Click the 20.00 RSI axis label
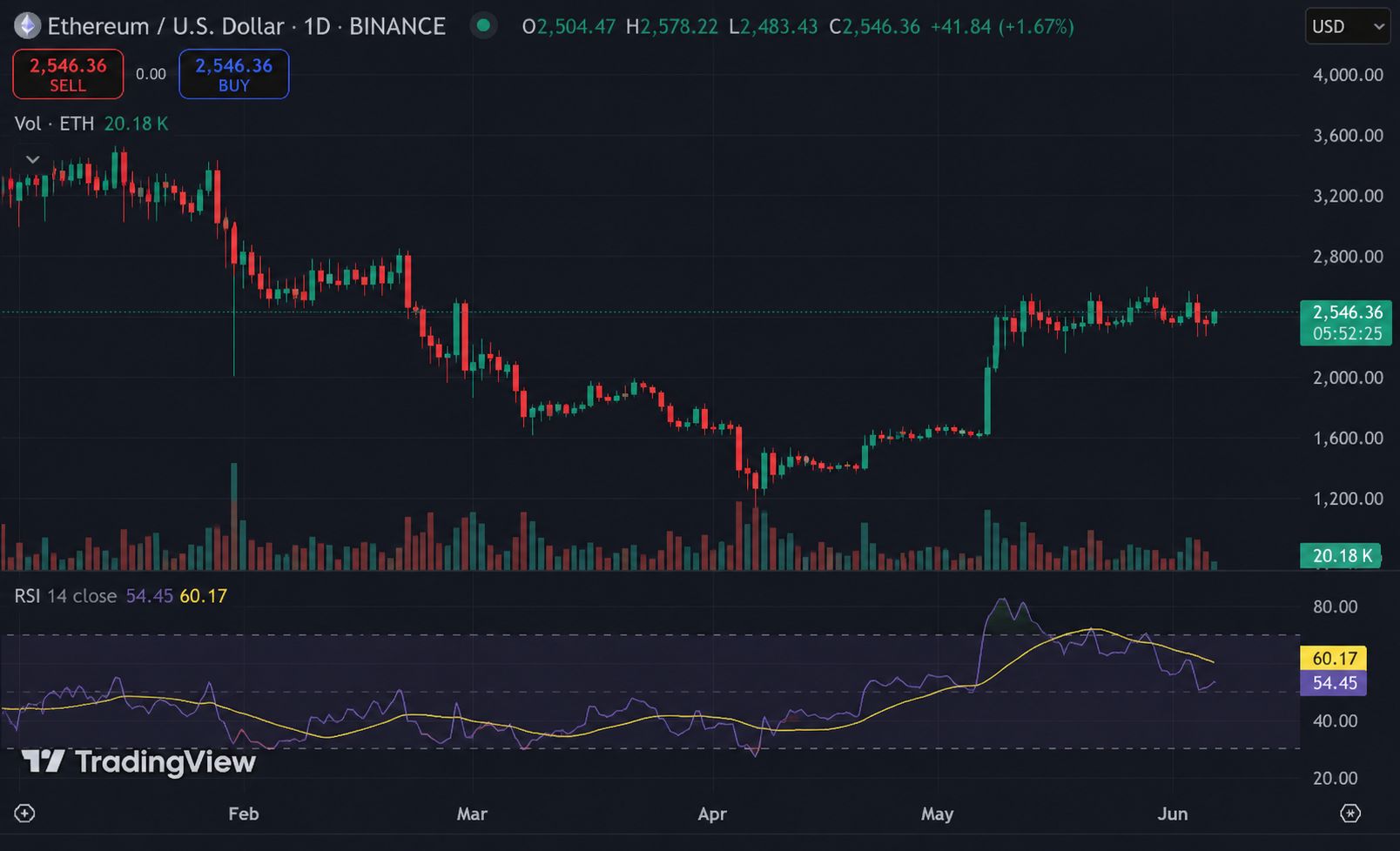Viewport: 1400px width, 851px height. tap(1335, 778)
